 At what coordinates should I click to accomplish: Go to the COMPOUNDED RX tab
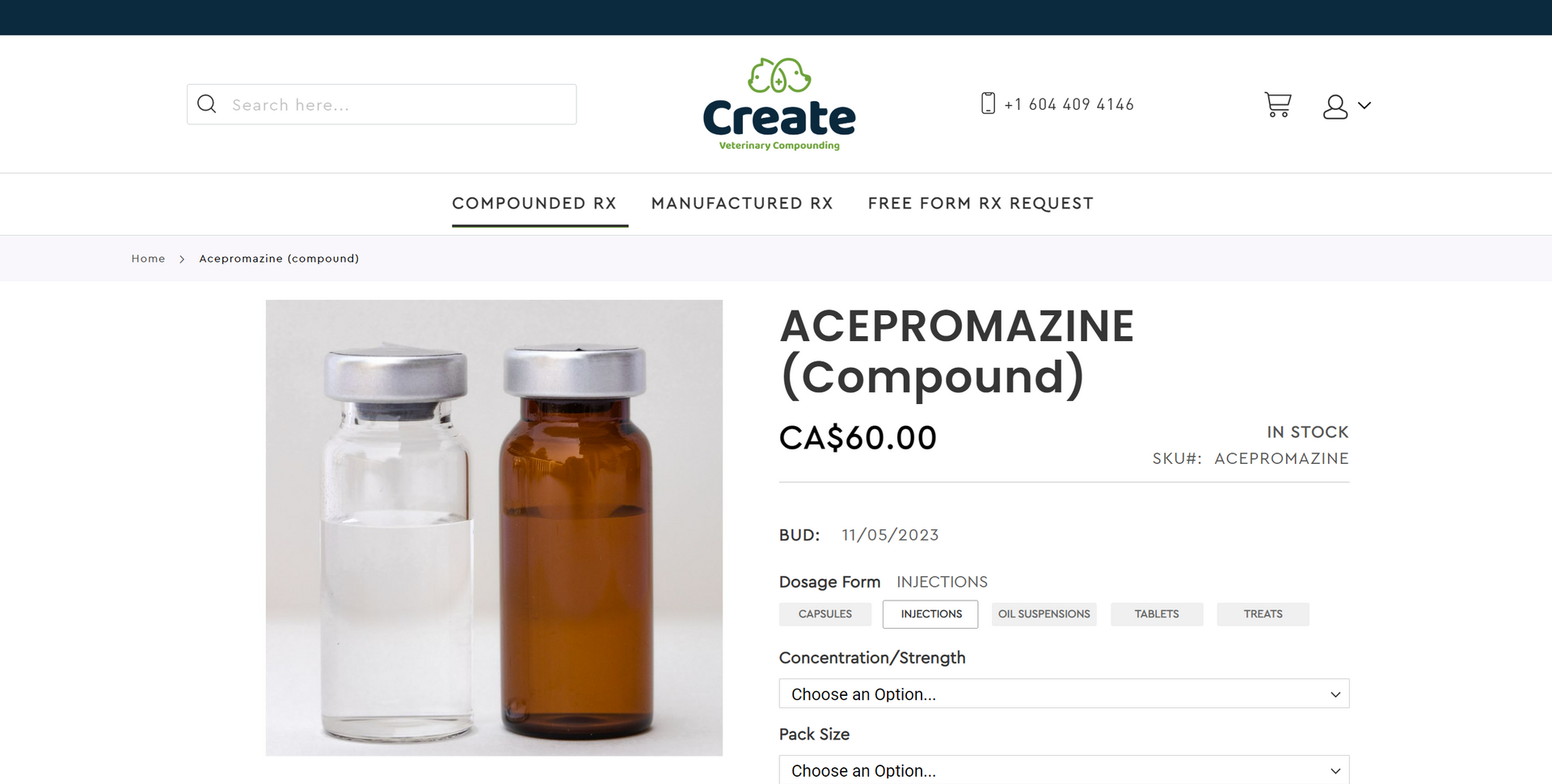pyautogui.click(x=534, y=204)
